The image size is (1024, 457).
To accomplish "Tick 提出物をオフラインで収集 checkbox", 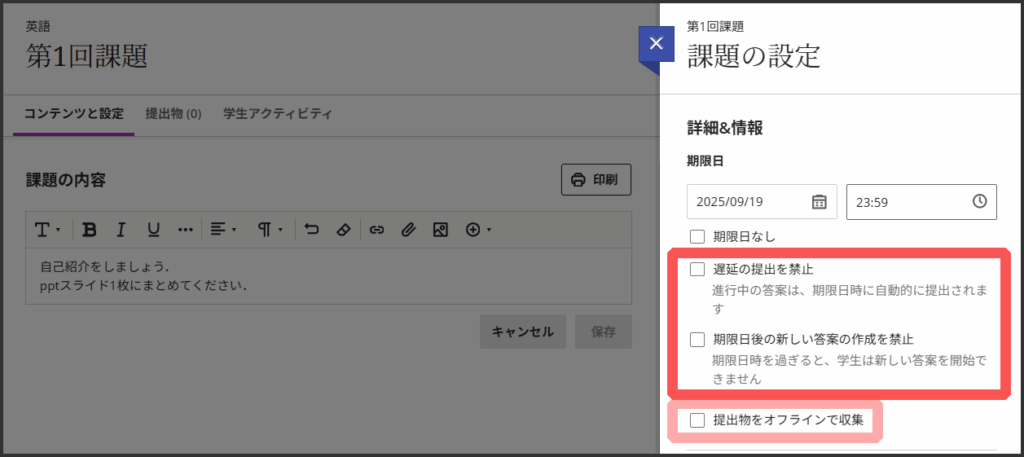I will tap(698, 419).
